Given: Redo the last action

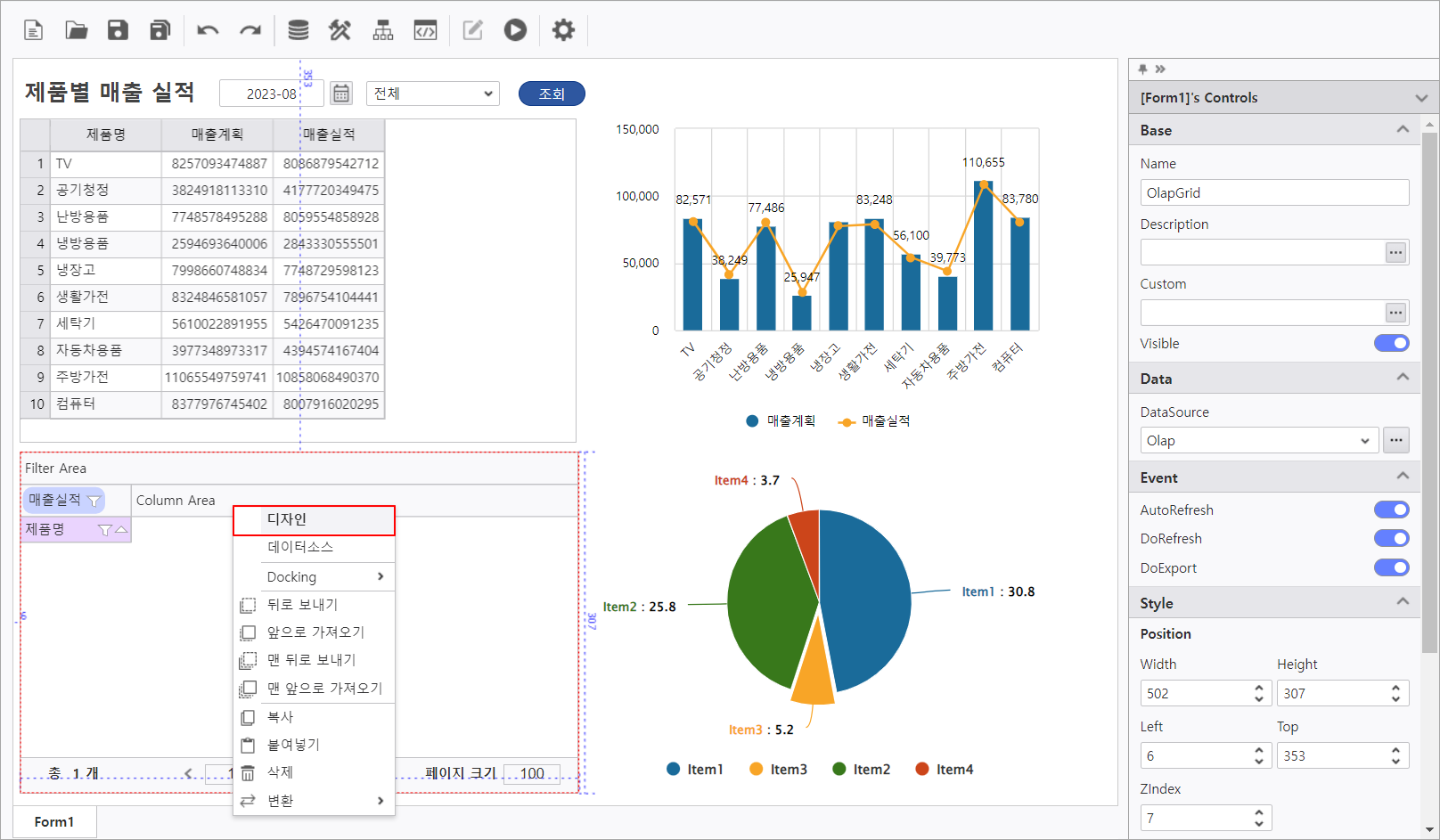Looking at the screenshot, I should [250, 30].
